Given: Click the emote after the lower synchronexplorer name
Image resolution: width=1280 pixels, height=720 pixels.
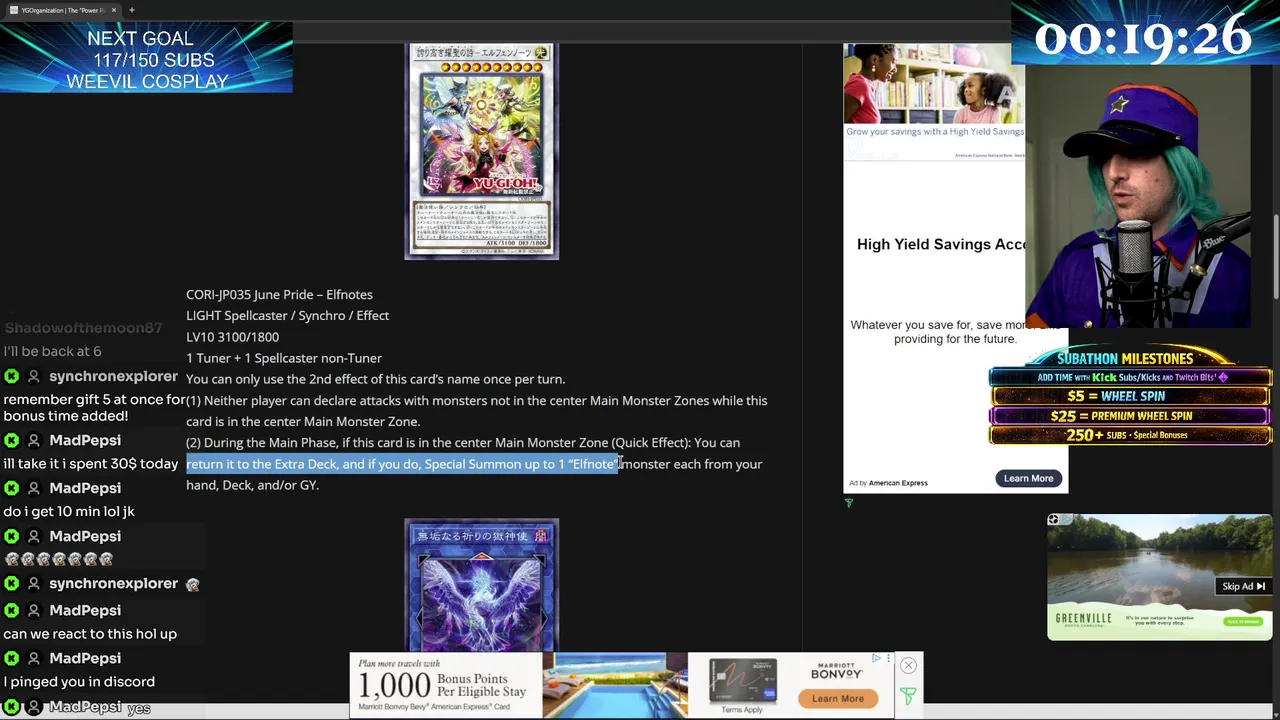Looking at the screenshot, I should (x=193, y=584).
